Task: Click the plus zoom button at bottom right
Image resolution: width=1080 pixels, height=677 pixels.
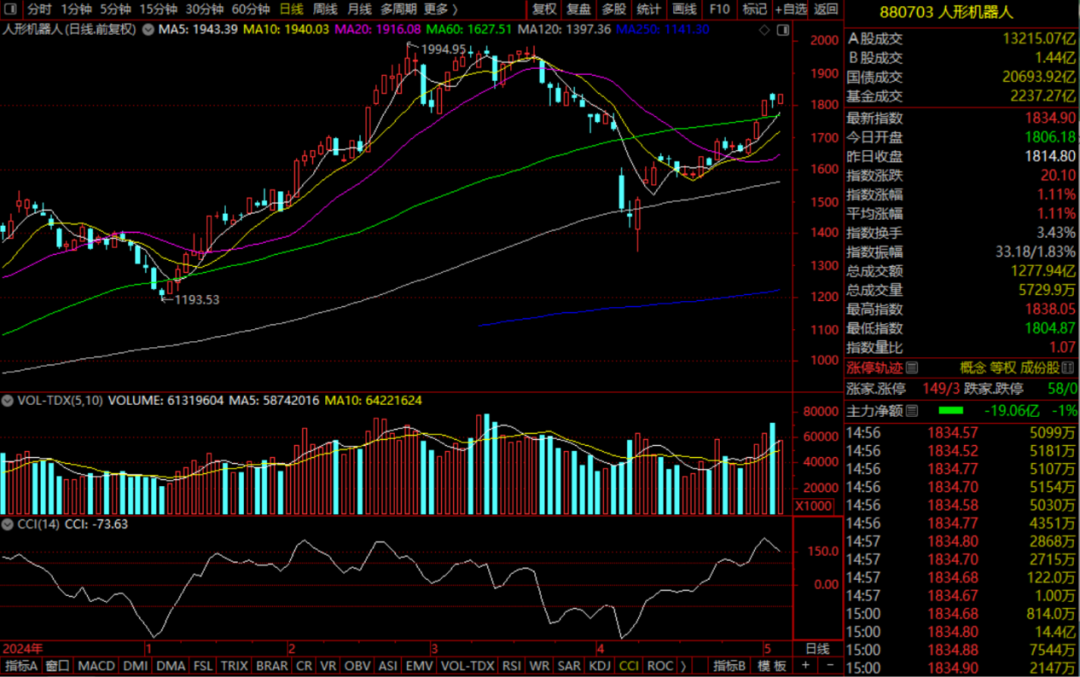Action: pyautogui.click(x=803, y=666)
